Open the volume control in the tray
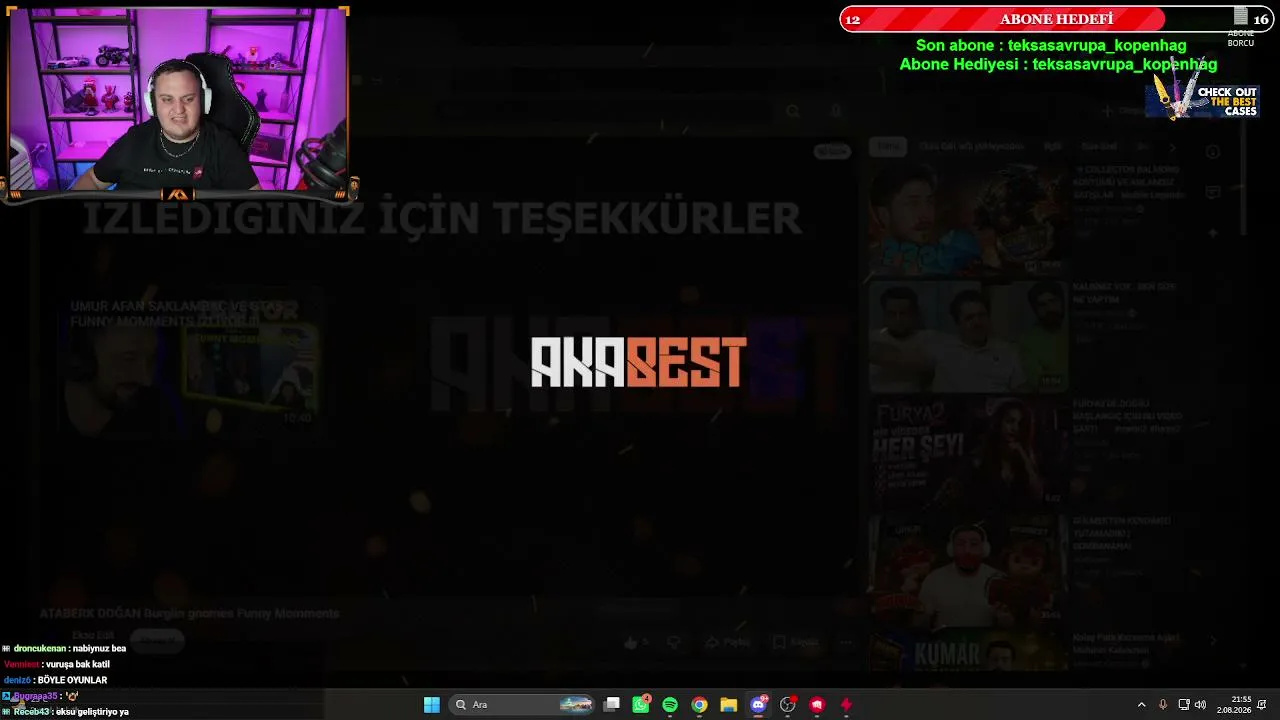 pyautogui.click(x=1200, y=705)
